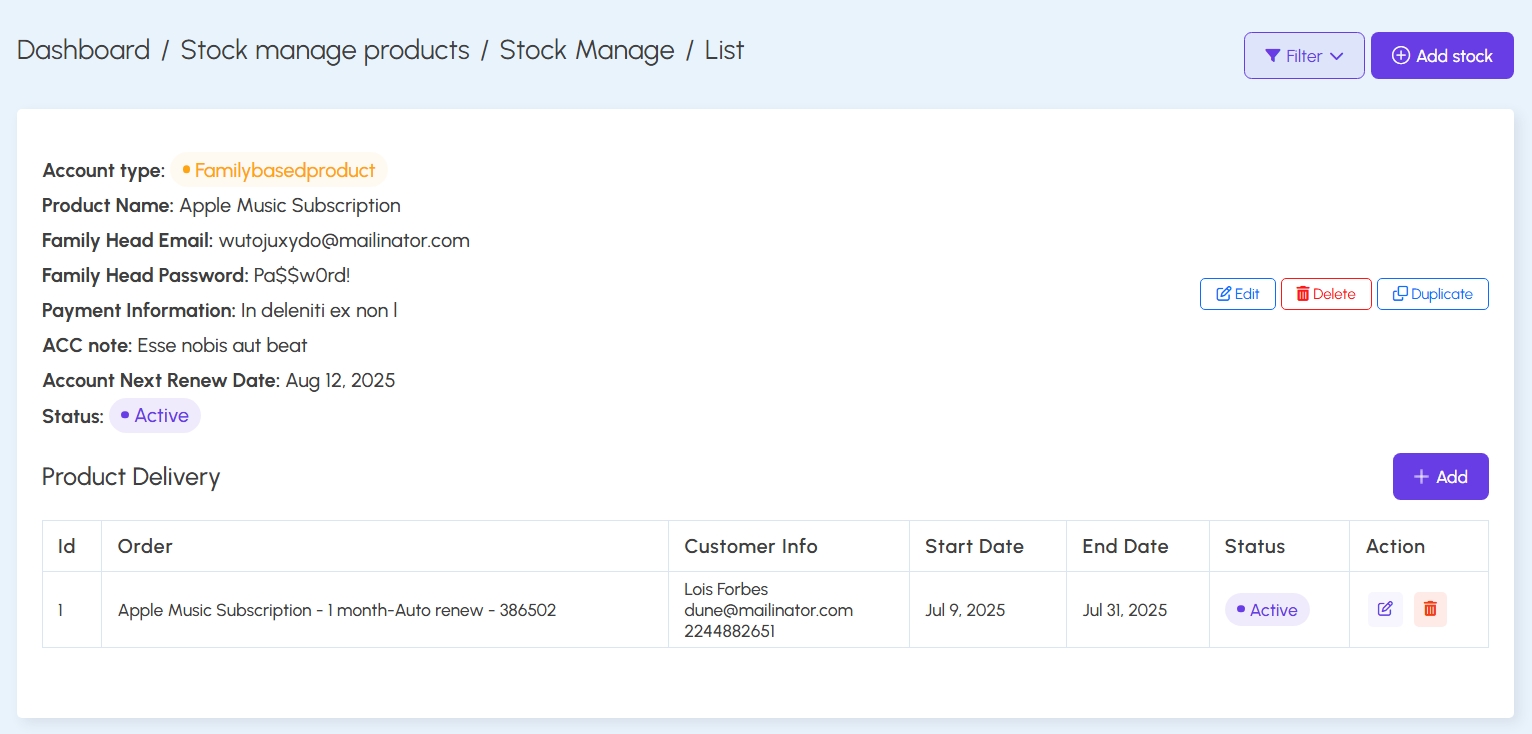Click the Stock Manage breadcrumb

pos(587,50)
